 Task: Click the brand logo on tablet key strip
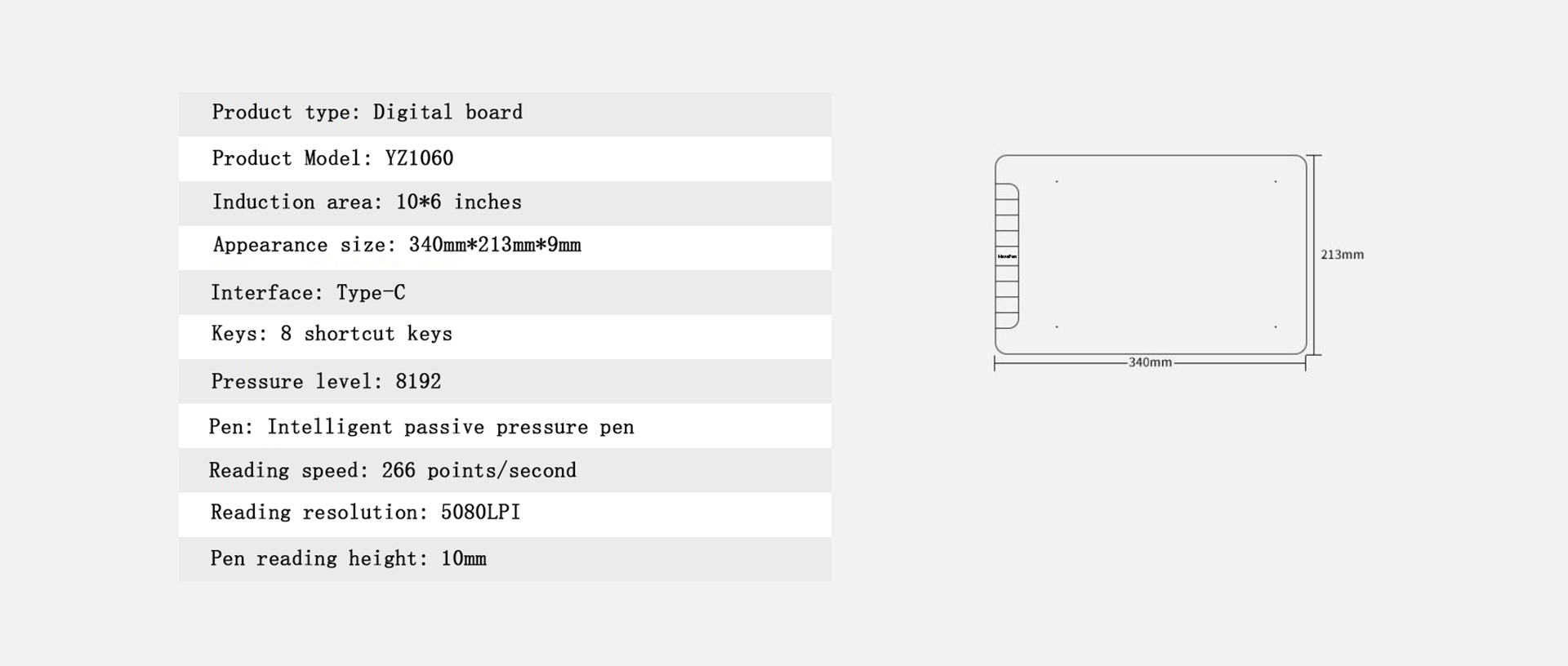(1007, 256)
